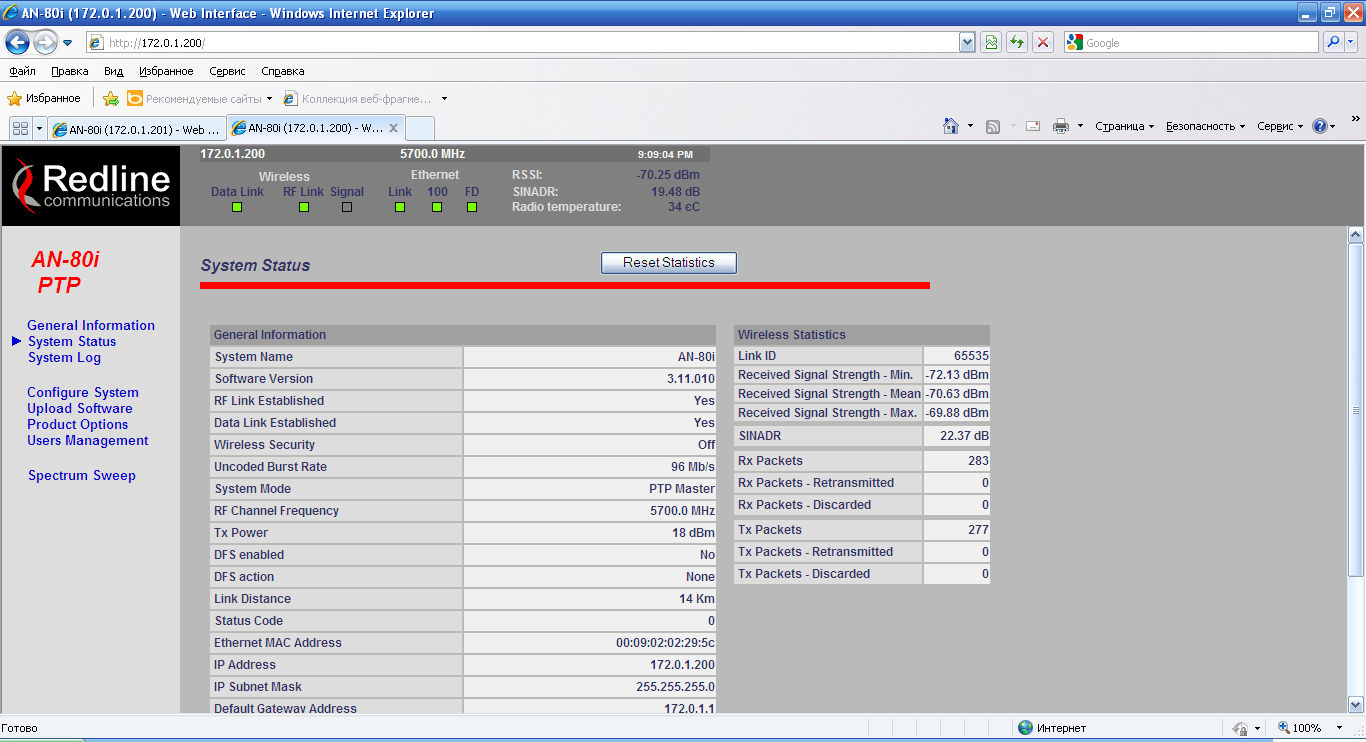
Task: Open the System Status page link
Action: click(x=72, y=341)
